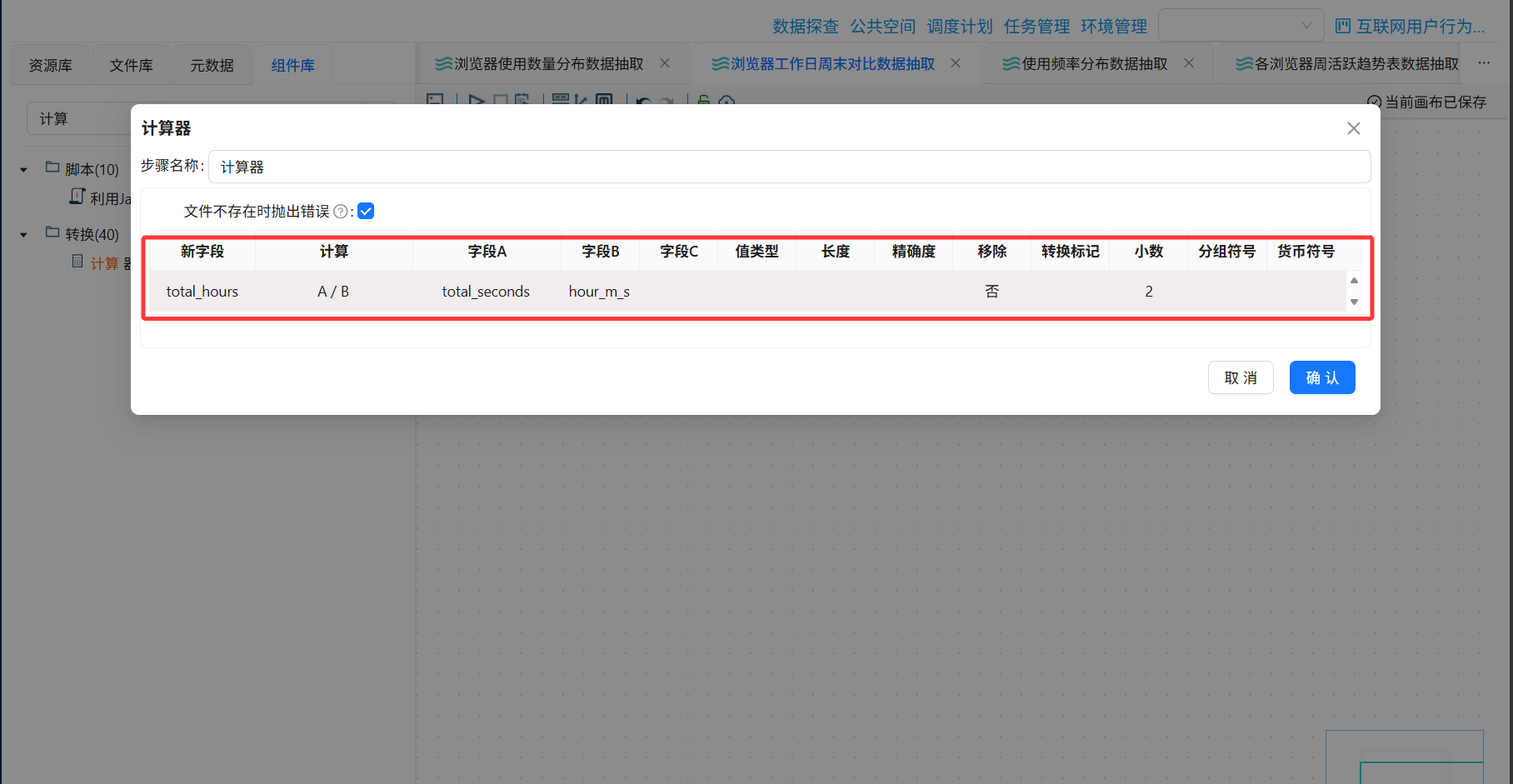This screenshot has height=784, width=1513.
Task: Switch to the 元数据 tab
Action: 212,65
